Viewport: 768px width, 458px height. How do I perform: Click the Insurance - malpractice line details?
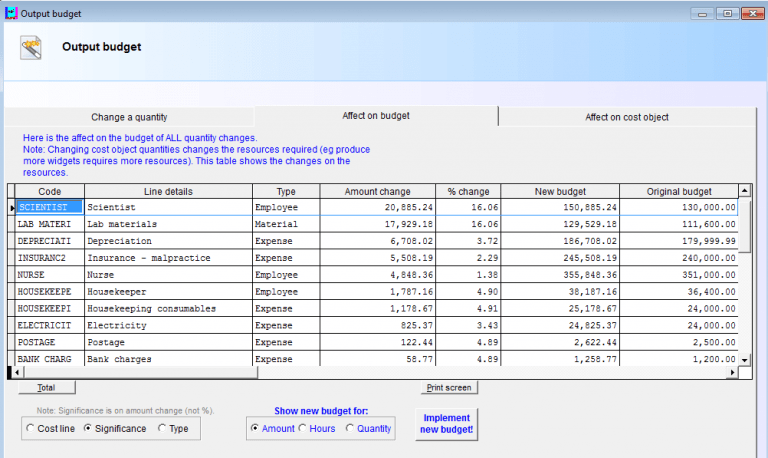point(168,258)
